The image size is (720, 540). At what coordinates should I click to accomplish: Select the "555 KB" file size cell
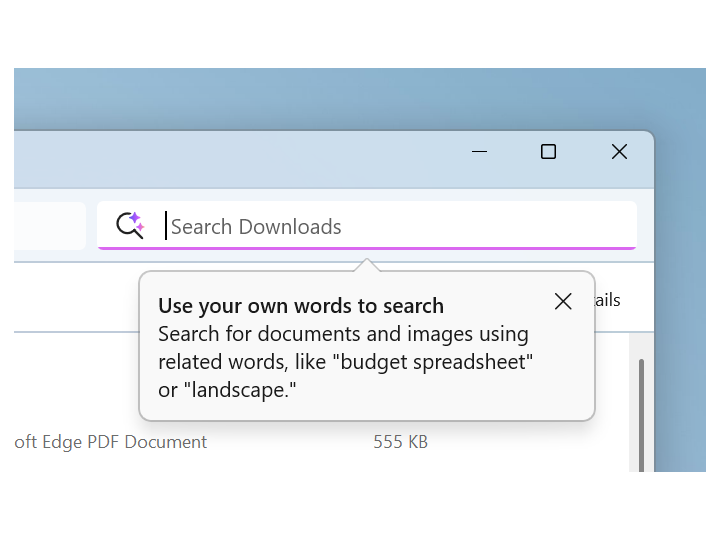click(400, 442)
